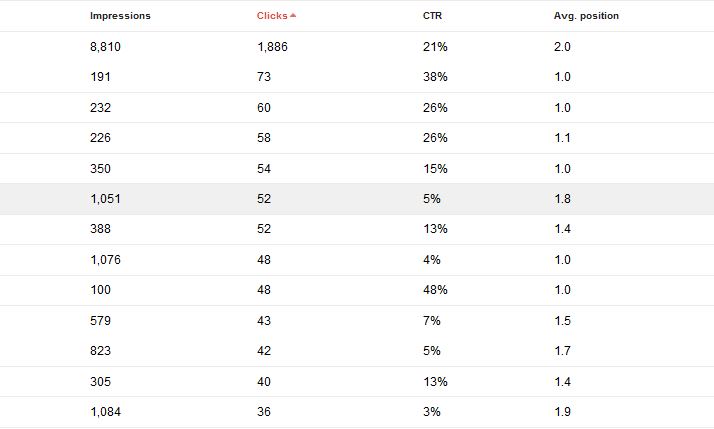Sort by Impressions column header
This screenshot has width=714, height=429.
[120, 15]
